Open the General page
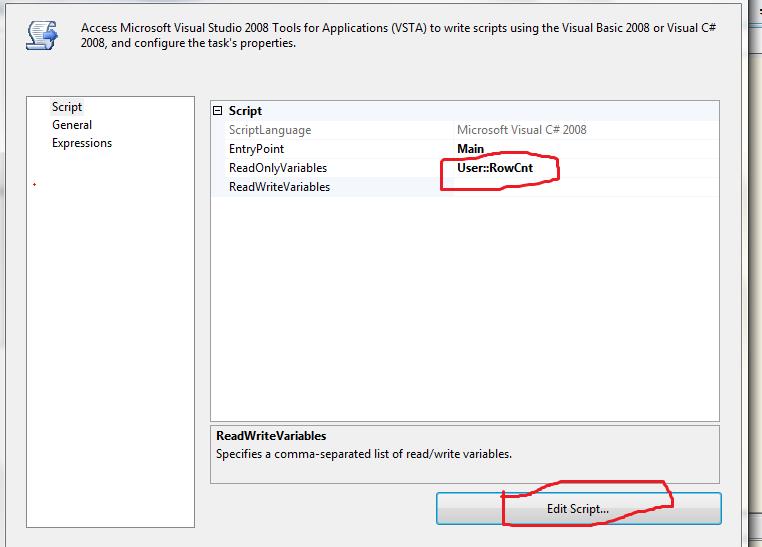 pyautogui.click(x=72, y=125)
